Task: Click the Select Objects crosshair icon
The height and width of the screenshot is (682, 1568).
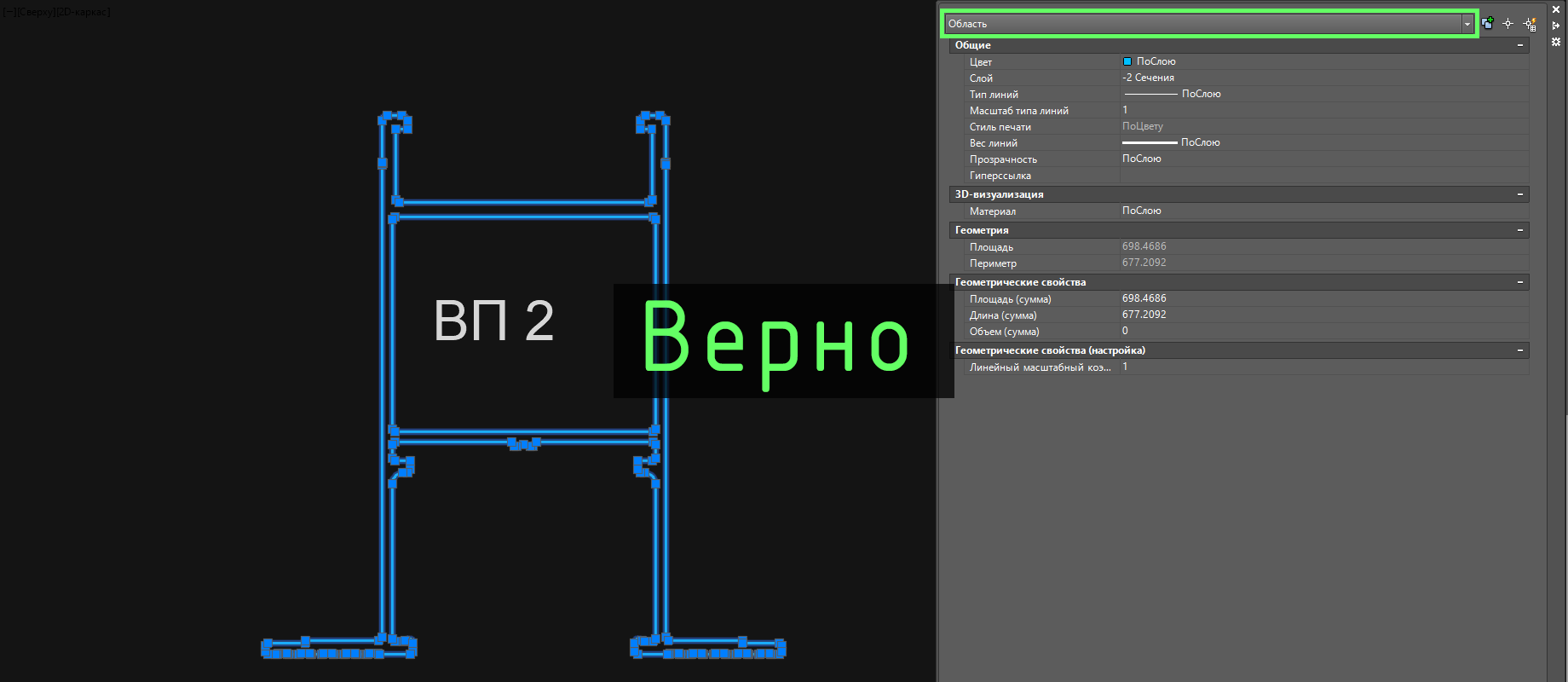Action: coord(1507,24)
